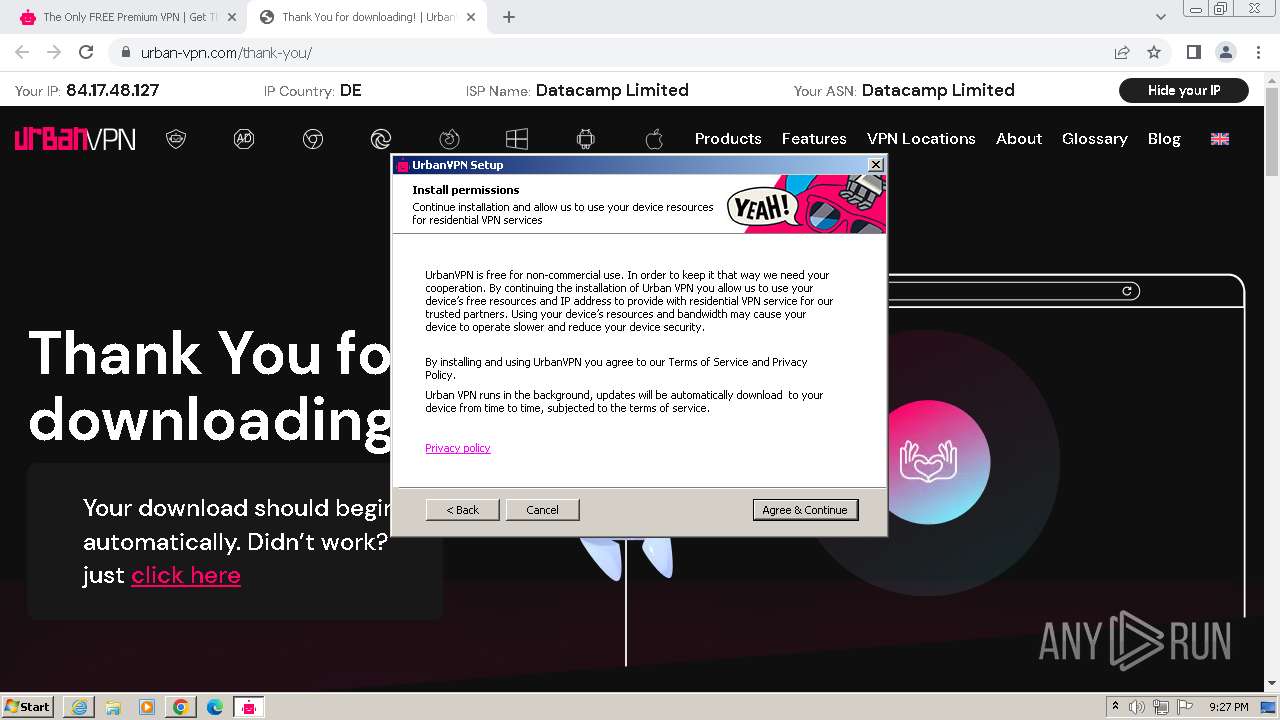Close the UrbanVPN Setup dialog

click(x=876, y=165)
